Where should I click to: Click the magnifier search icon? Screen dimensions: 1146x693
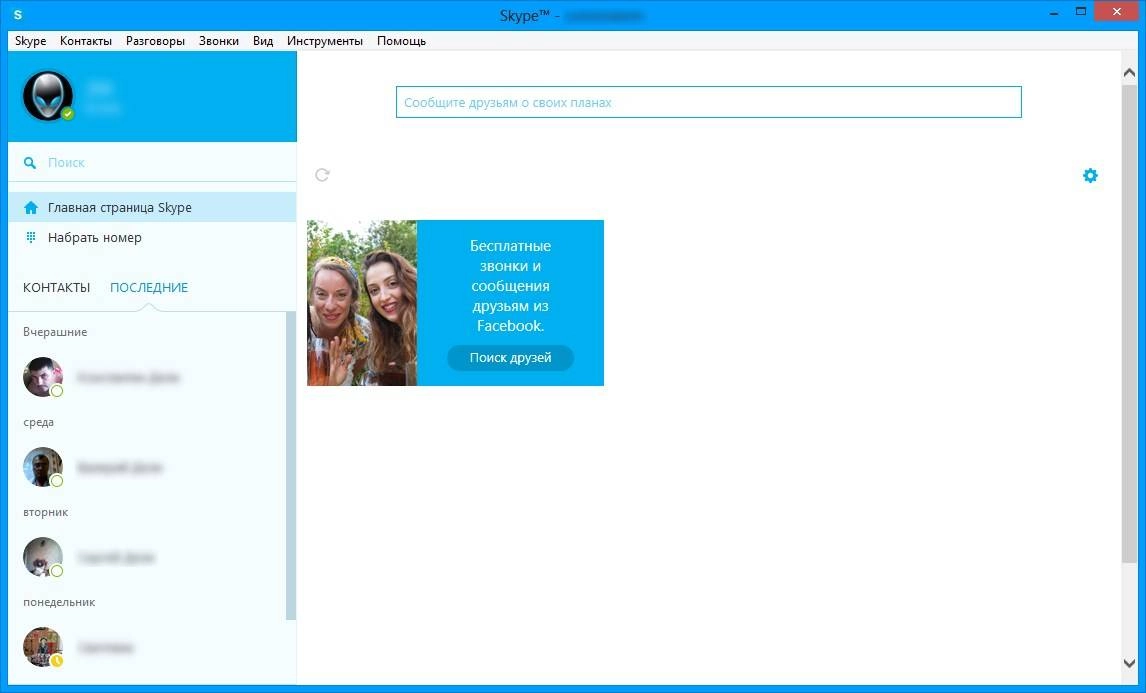(30, 162)
